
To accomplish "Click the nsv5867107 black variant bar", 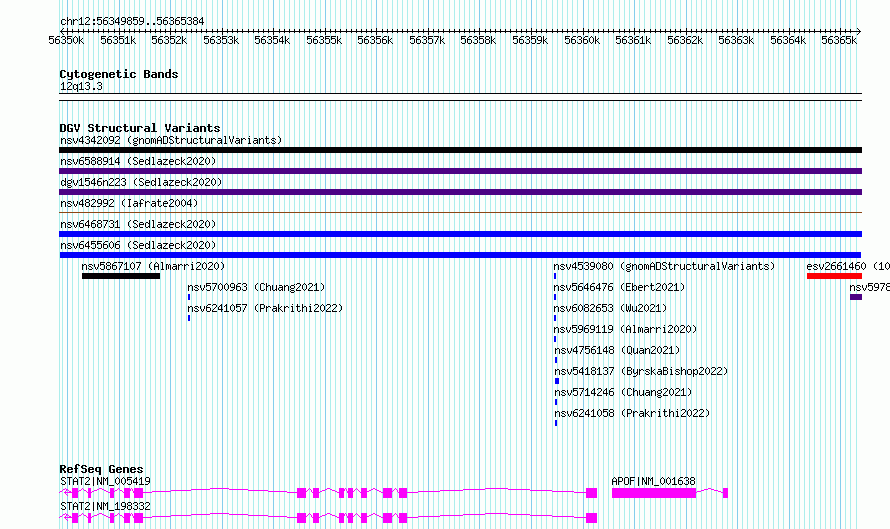I will [121, 276].
